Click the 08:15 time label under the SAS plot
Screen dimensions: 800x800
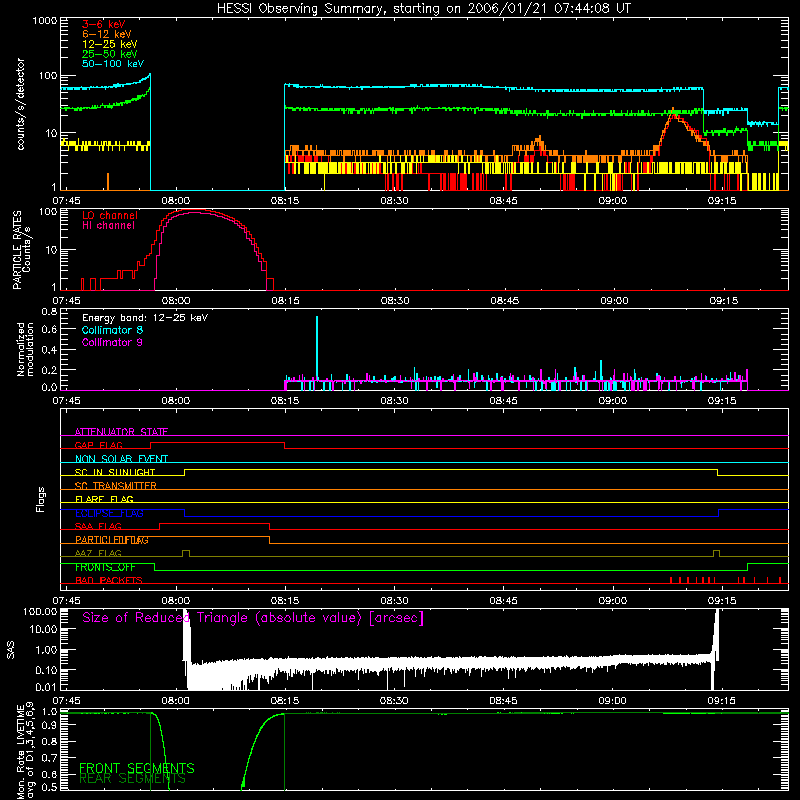pyautogui.click(x=285, y=701)
